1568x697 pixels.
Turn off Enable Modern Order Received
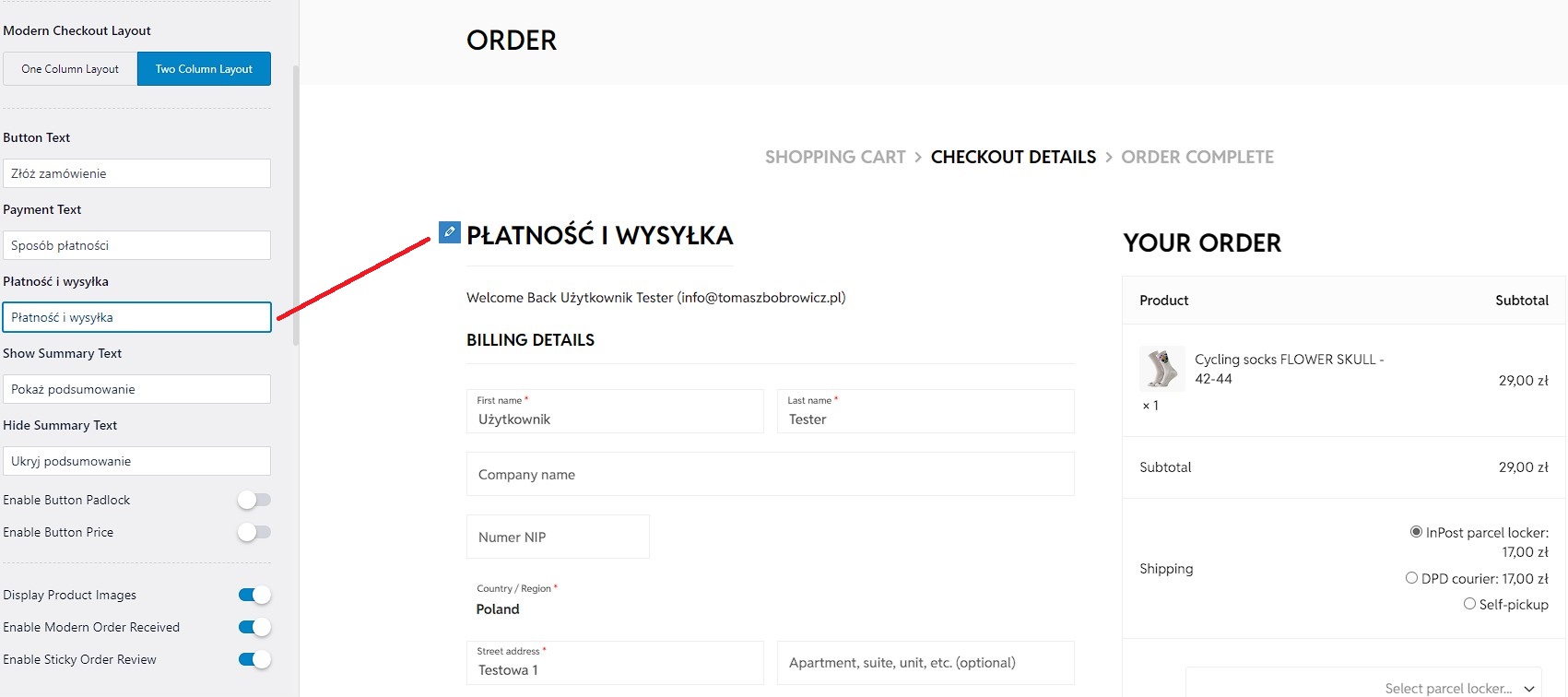pyautogui.click(x=254, y=627)
